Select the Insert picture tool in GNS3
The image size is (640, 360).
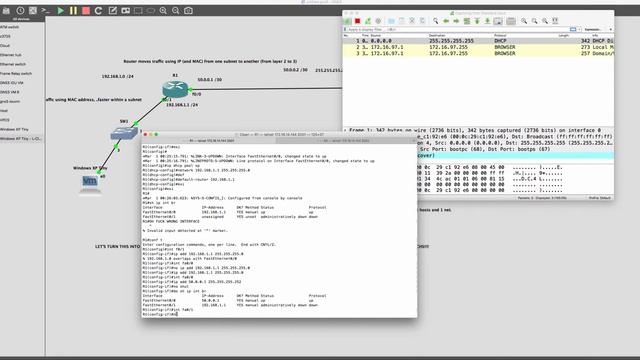click(125, 11)
